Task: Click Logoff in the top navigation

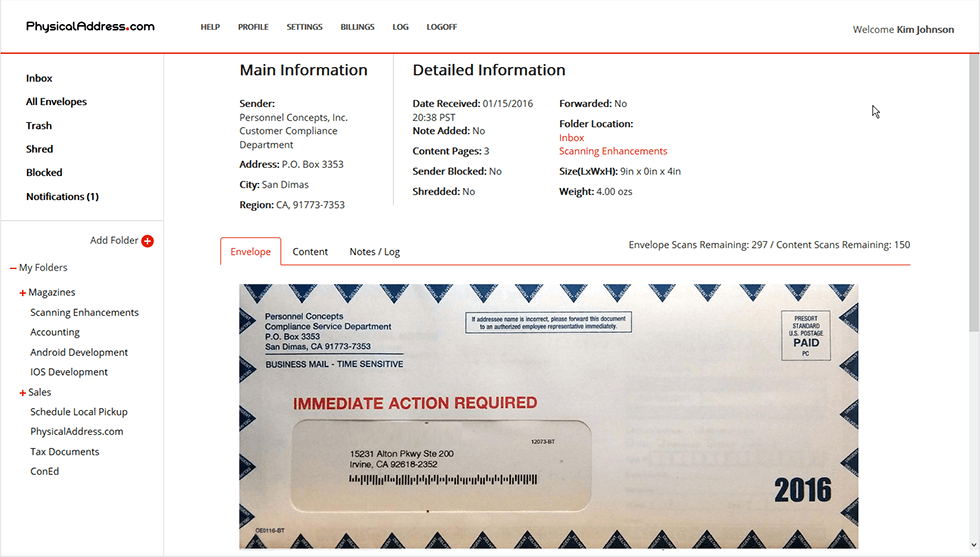Action: 441,27
